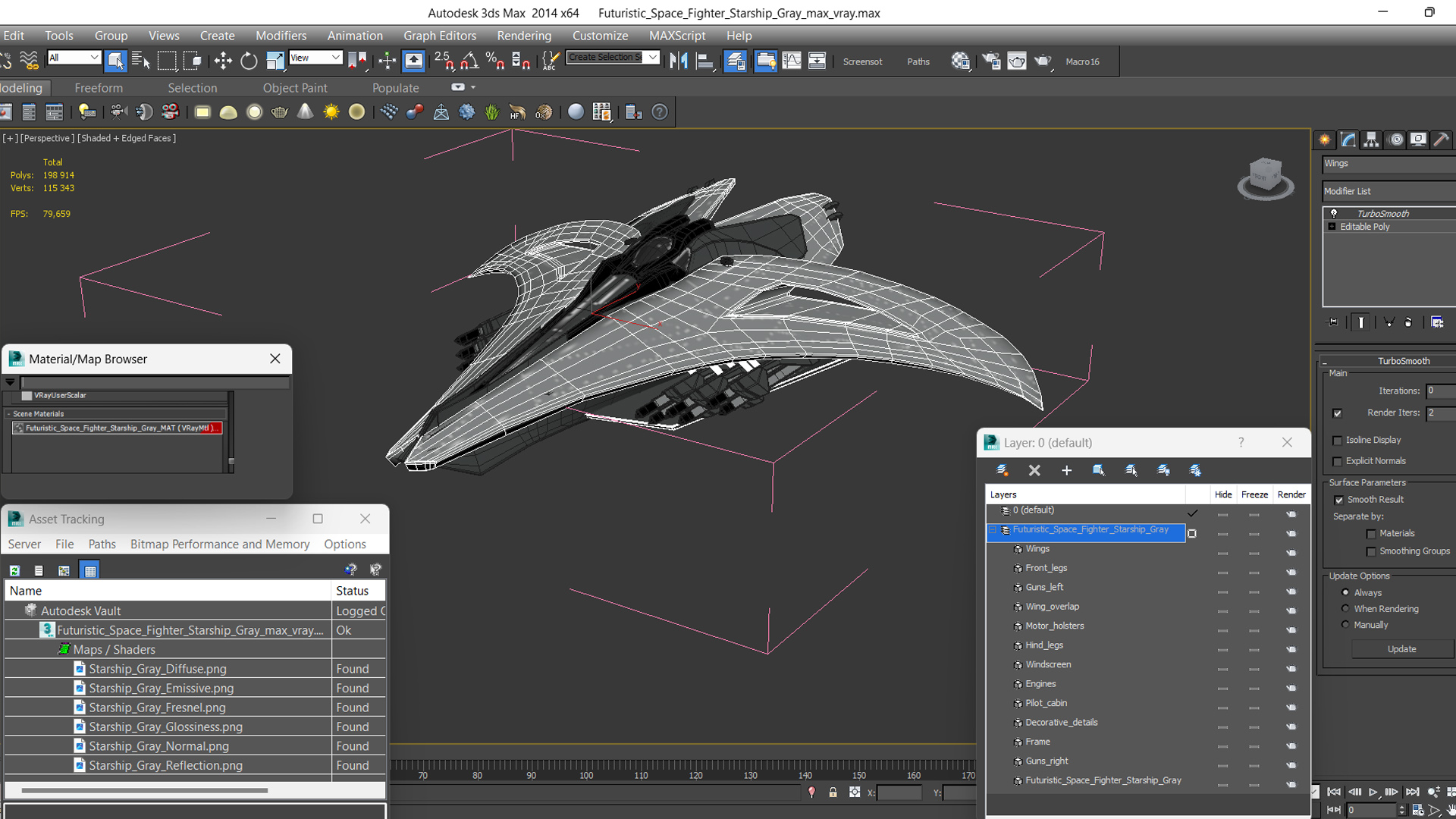This screenshot has width=1456, height=819.
Task: Click the Mirror tool icon
Action: [679, 61]
